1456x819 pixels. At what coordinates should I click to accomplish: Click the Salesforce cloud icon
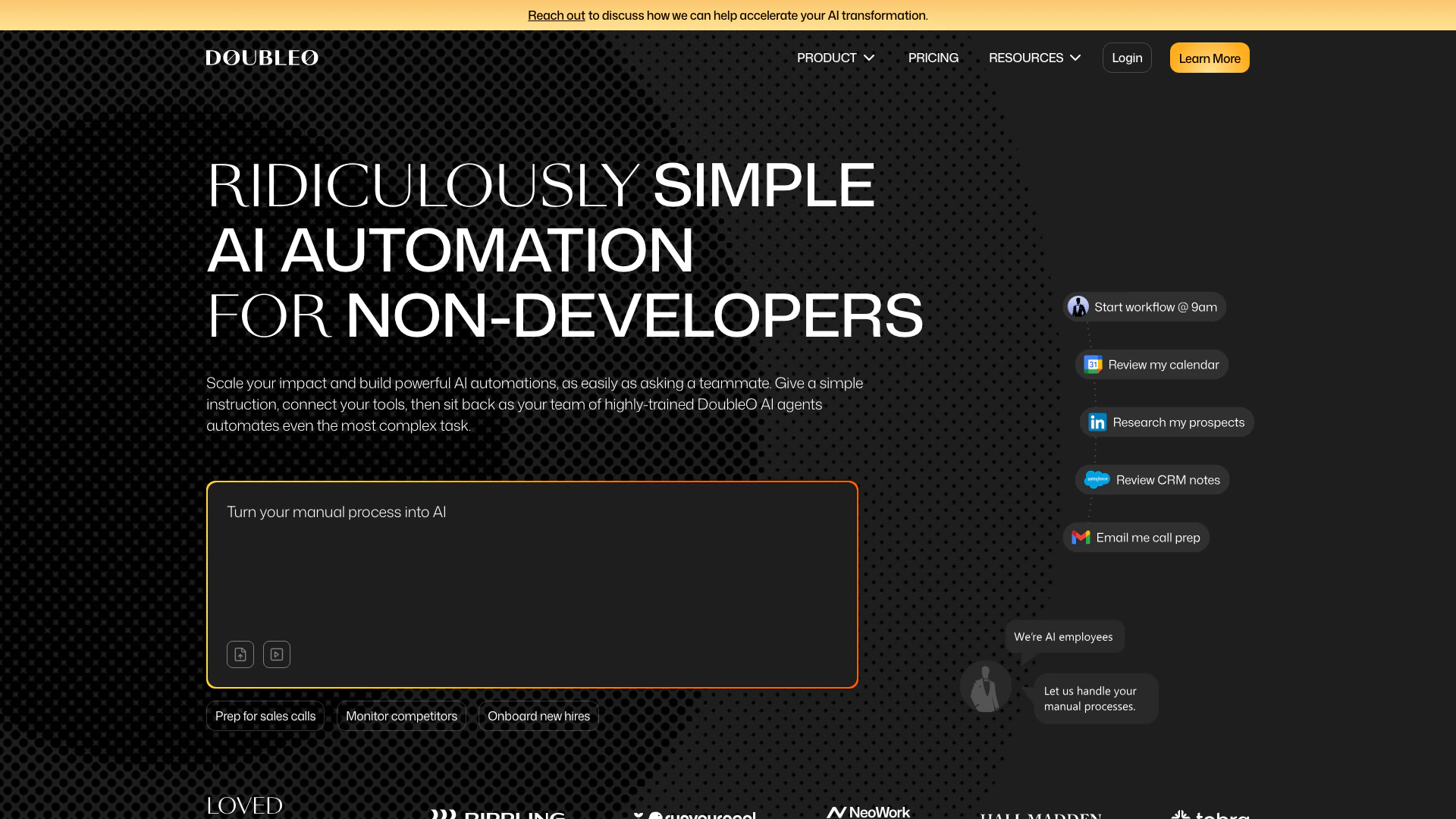click(1097, 480)
